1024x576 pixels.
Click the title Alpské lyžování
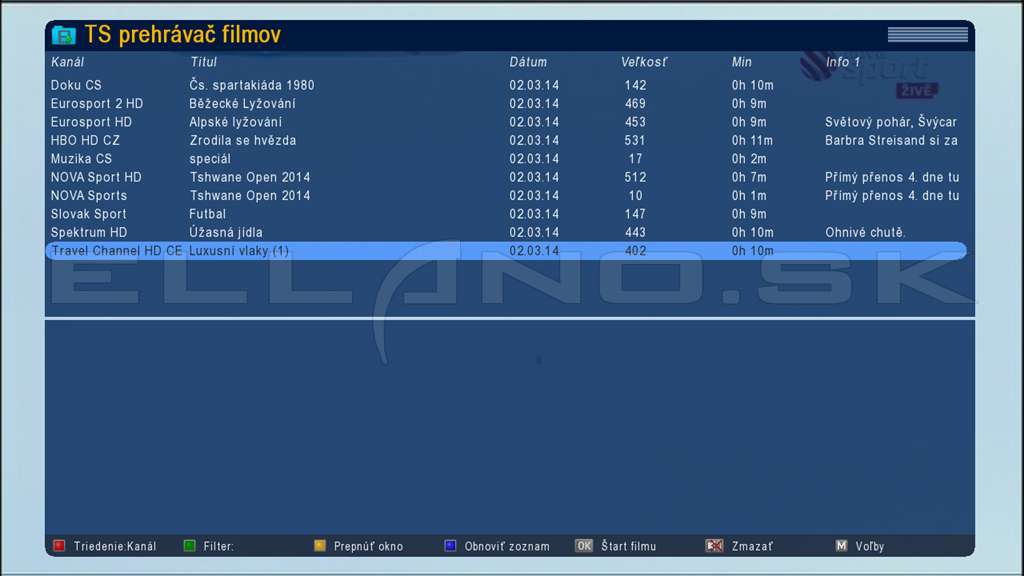236,122
